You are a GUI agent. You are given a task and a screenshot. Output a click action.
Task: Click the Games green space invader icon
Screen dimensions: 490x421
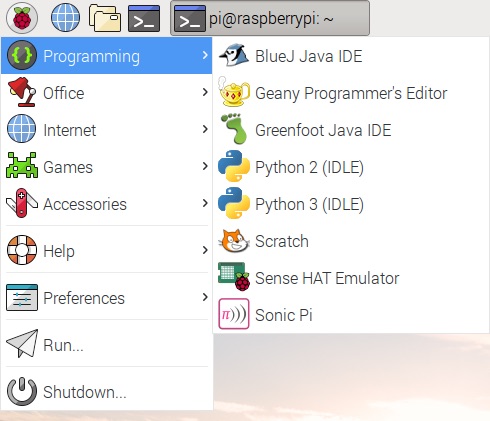point(22,165)
